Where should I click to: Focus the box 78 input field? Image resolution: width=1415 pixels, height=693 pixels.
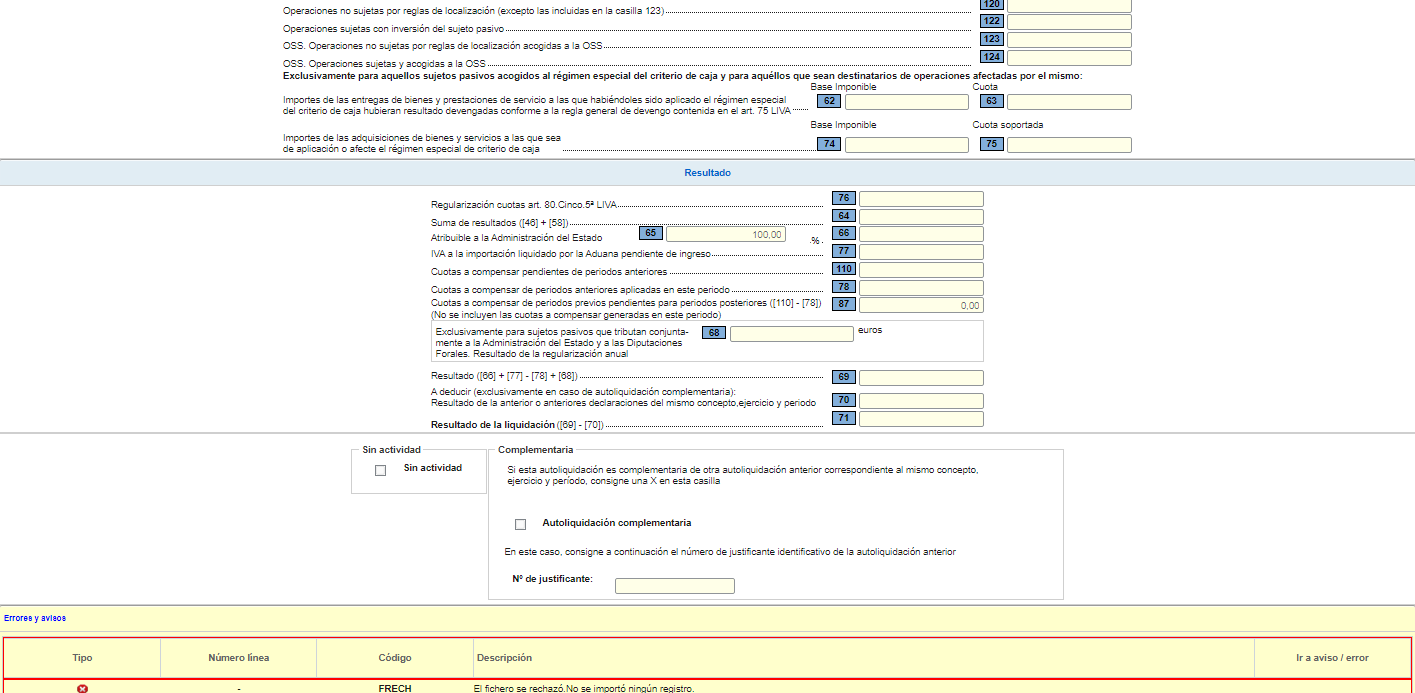click(x=920, y=288)
